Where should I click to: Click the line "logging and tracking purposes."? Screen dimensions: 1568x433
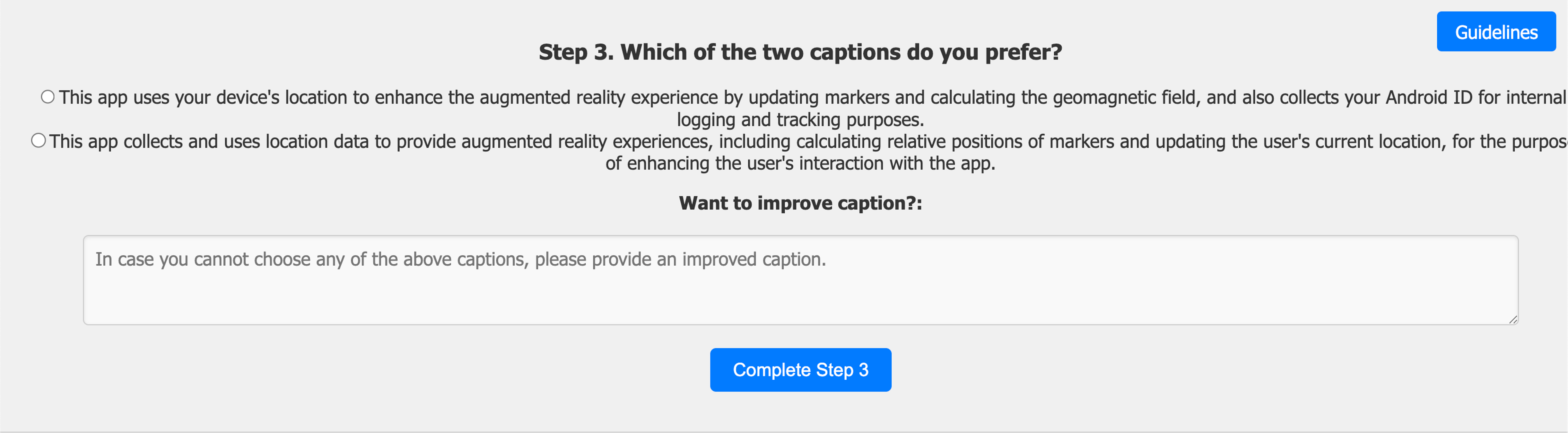[x=800, y=119]
